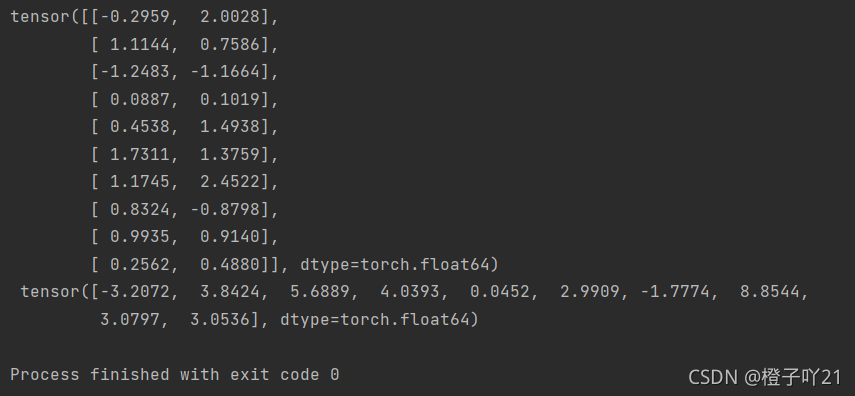Select the -1.1664 number
Image resolution: width=855 pixels, height=396 pixels.
pos(225,72)
